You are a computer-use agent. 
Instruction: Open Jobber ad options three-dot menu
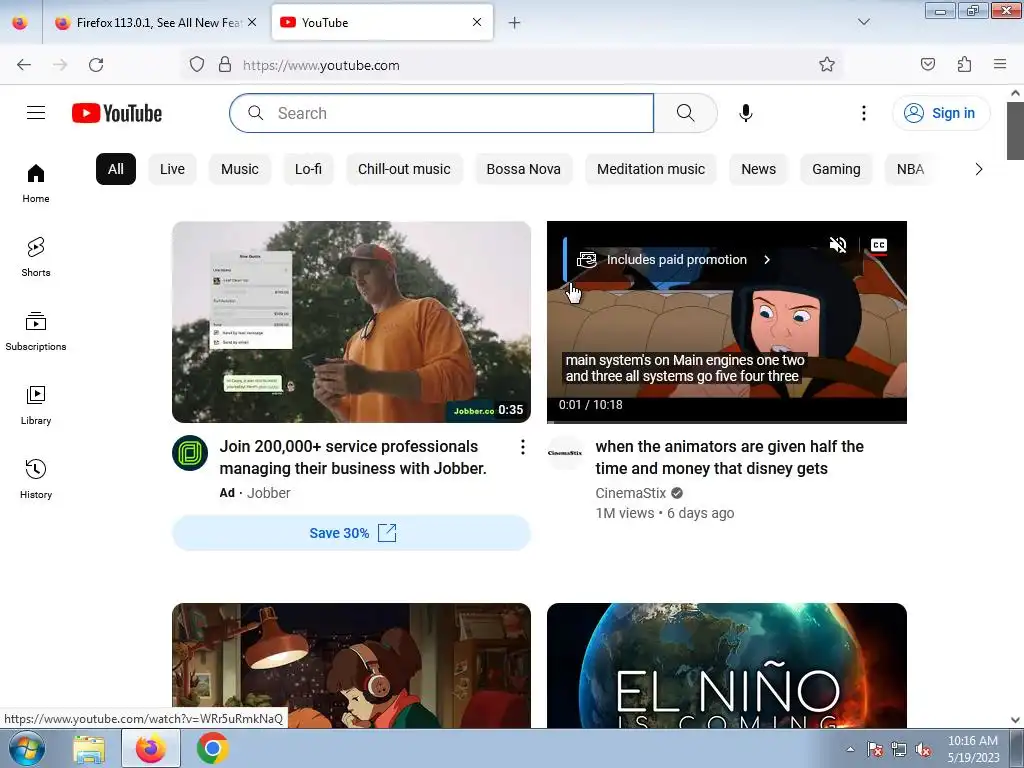coord(522,447)
